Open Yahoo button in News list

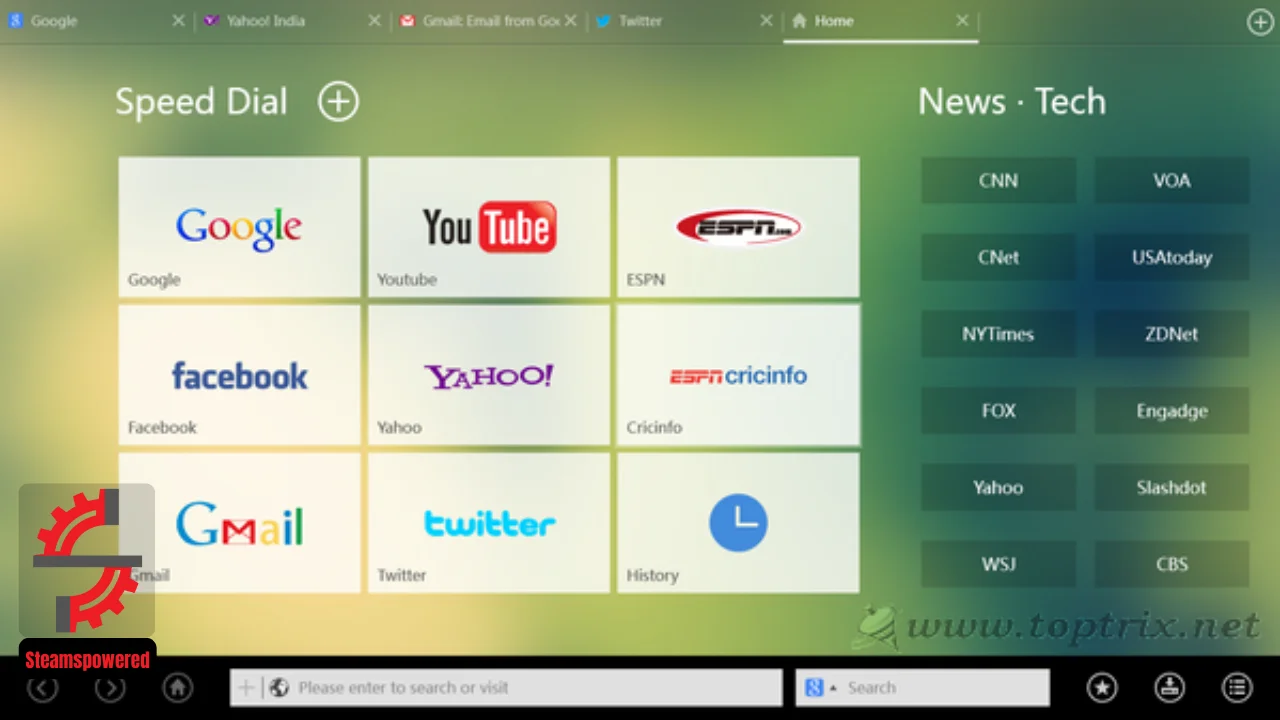[998, 488]
